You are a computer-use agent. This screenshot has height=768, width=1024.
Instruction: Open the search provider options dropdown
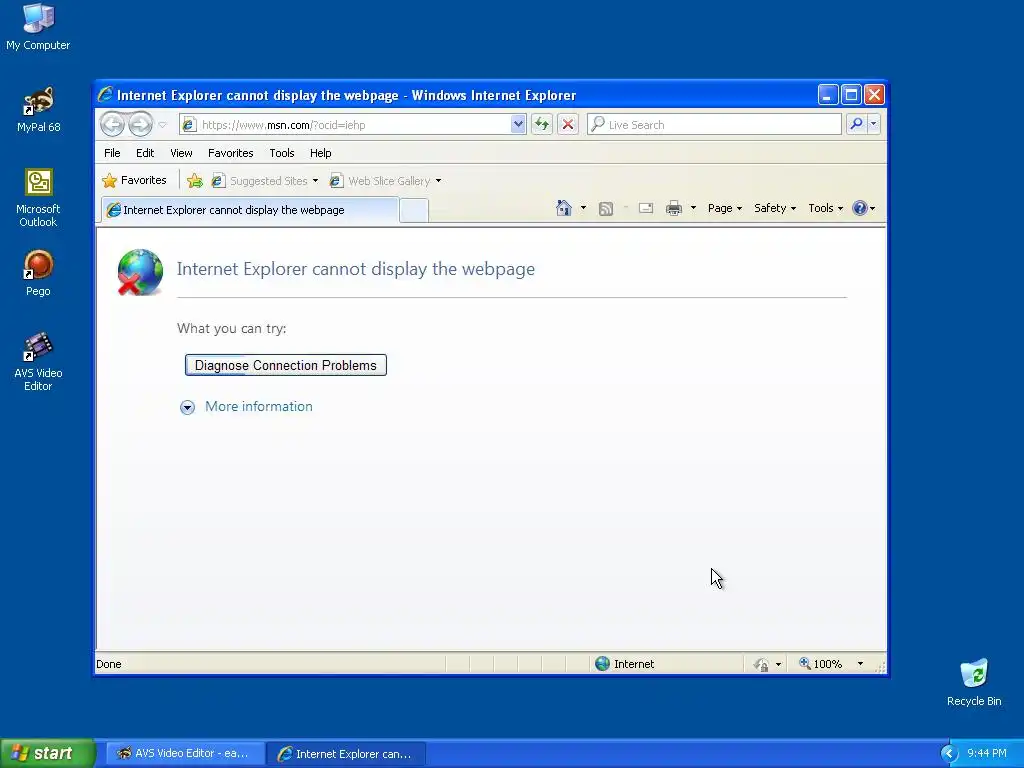pyautogui.click(x=874, y=123)
